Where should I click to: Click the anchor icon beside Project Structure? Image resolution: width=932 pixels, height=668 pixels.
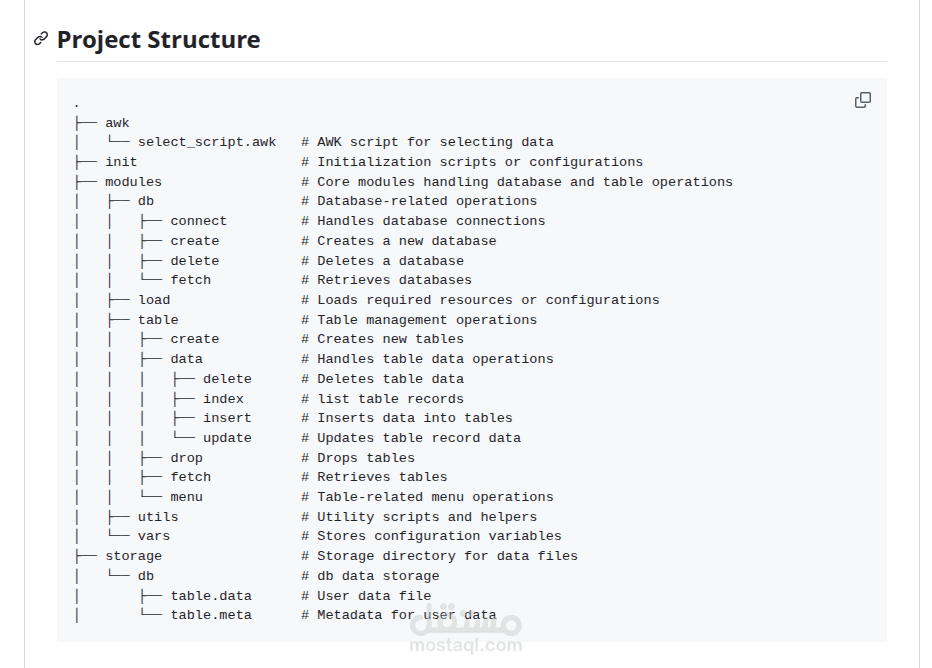[39, 39]
